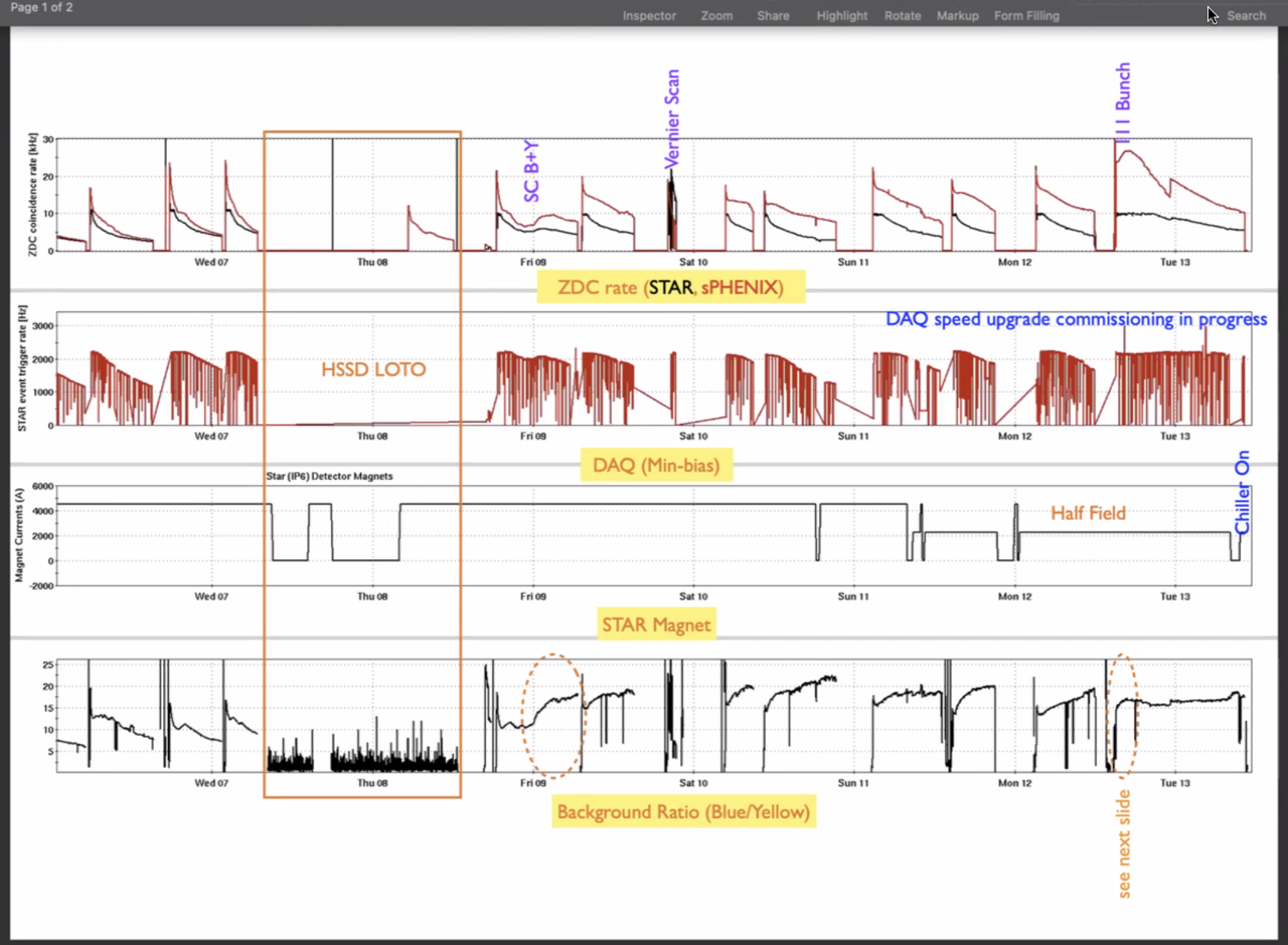Click the 'Background Ratio (Blue/Yellow)' label
This screenshot has height=945, width=1288.
point(684,812)
